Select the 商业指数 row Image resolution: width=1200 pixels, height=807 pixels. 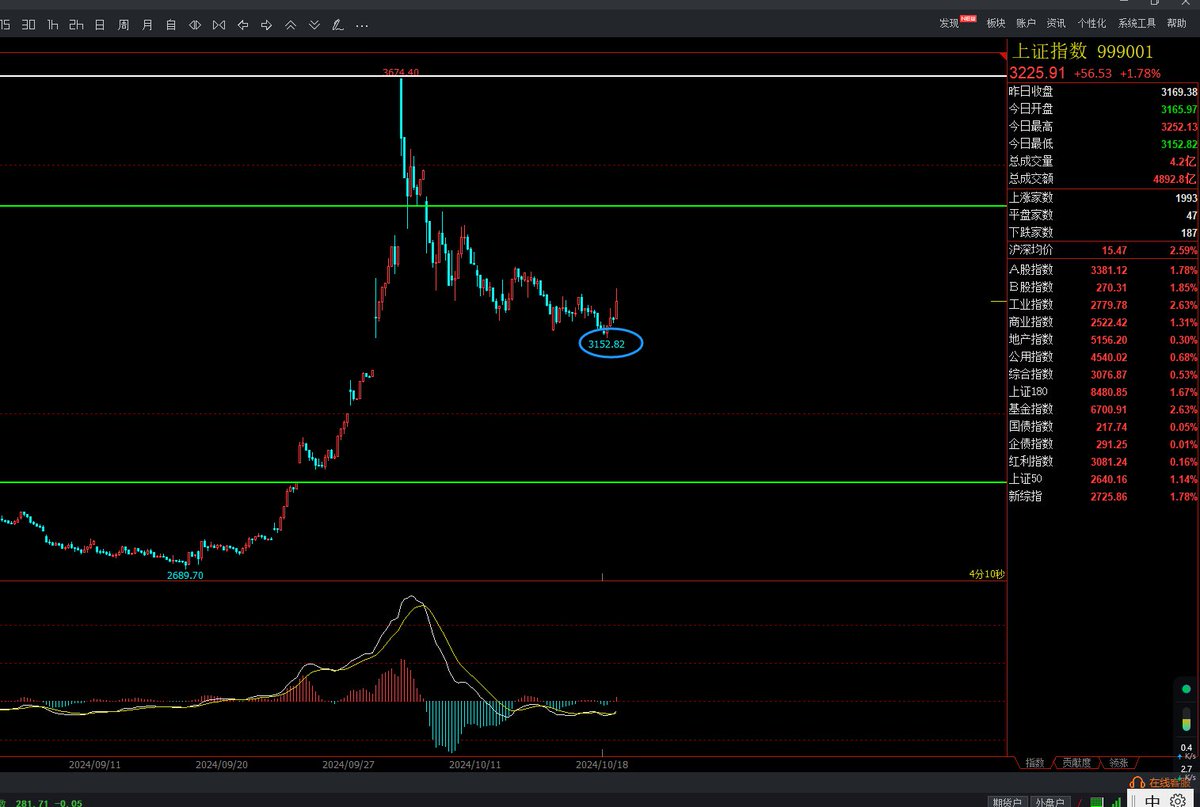pyautogui.click(x=1103, y=322)
